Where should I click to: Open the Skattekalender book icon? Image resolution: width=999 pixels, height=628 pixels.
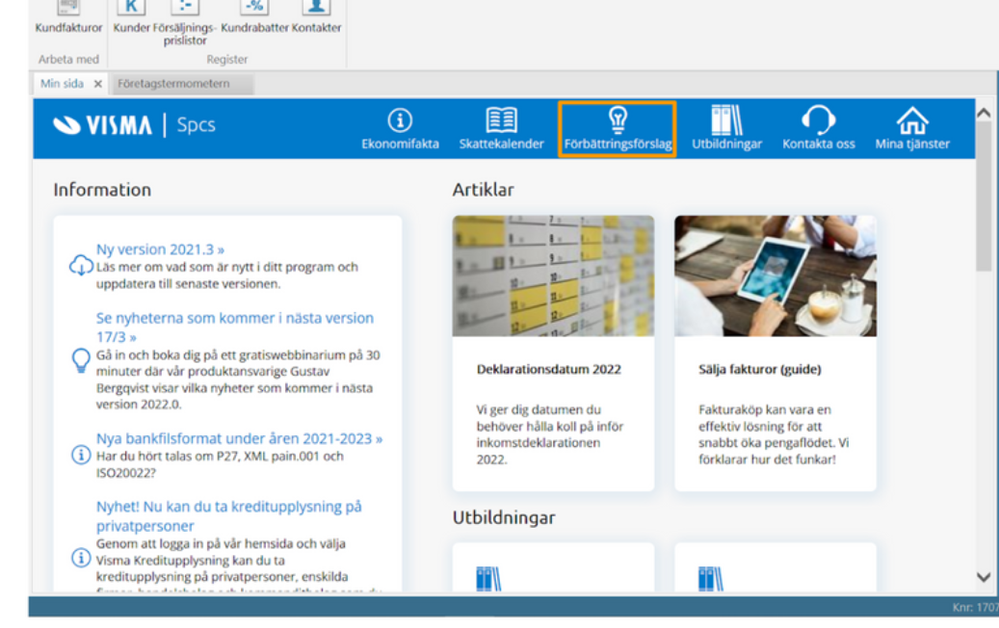pyautogui.click(x=501, y=122)
